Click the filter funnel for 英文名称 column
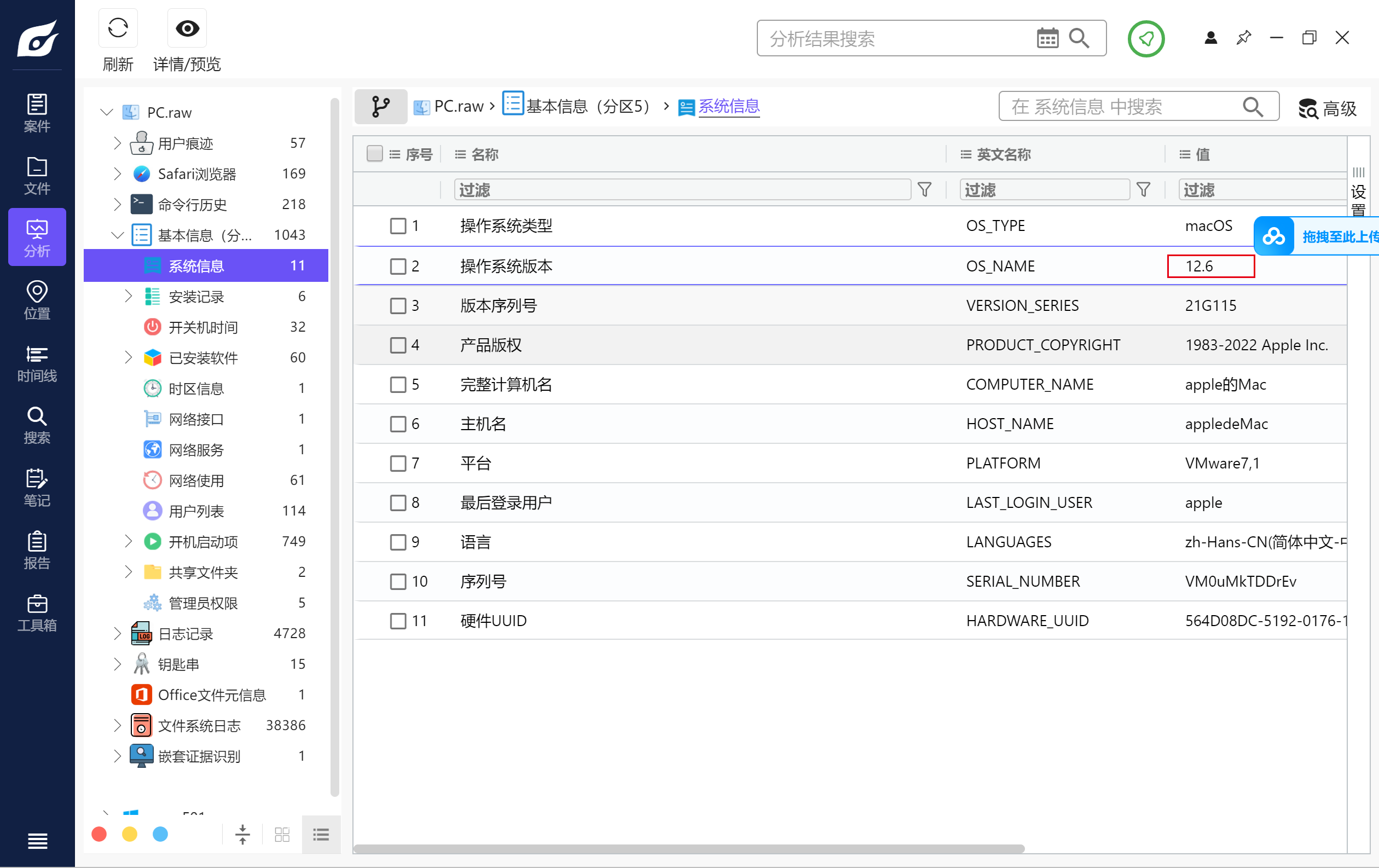 coord(1143,189)
